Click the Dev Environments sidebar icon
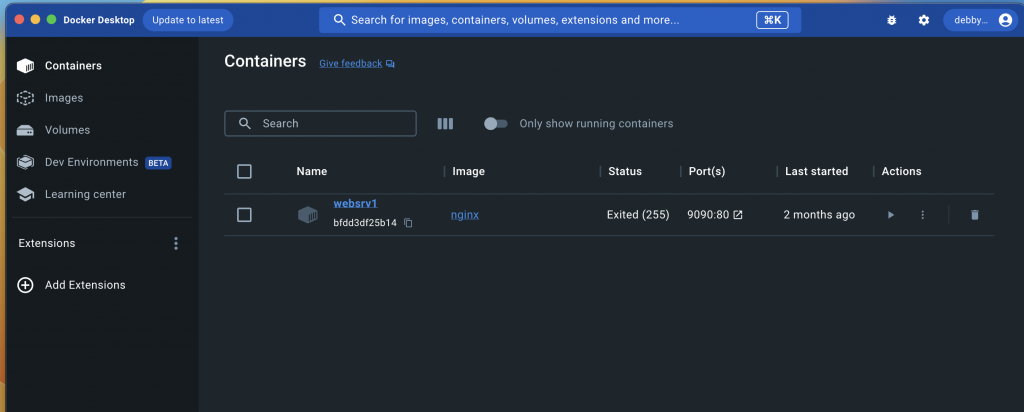This screenshot has width=1024, height=412. [x=25, y=162]
